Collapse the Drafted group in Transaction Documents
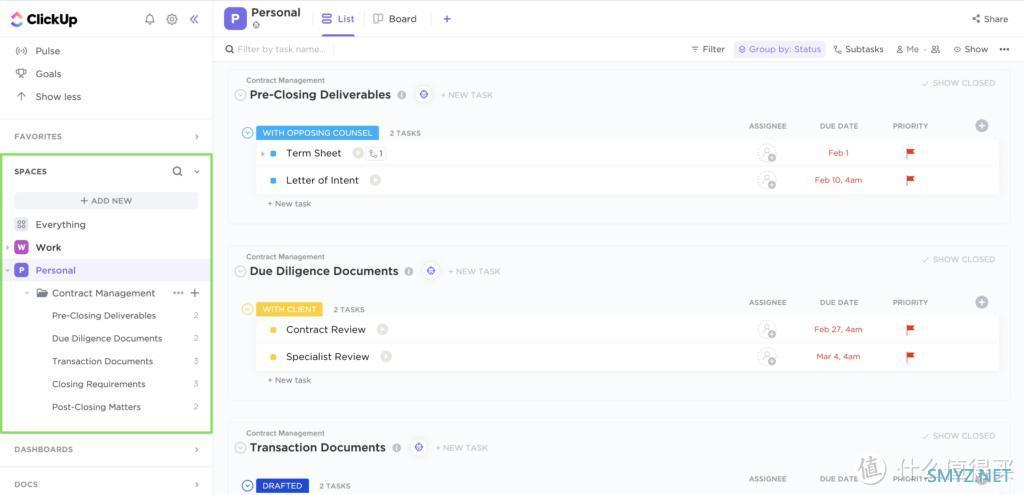The width and height of the screenshot is (1024, 495). tap(247, 486)
